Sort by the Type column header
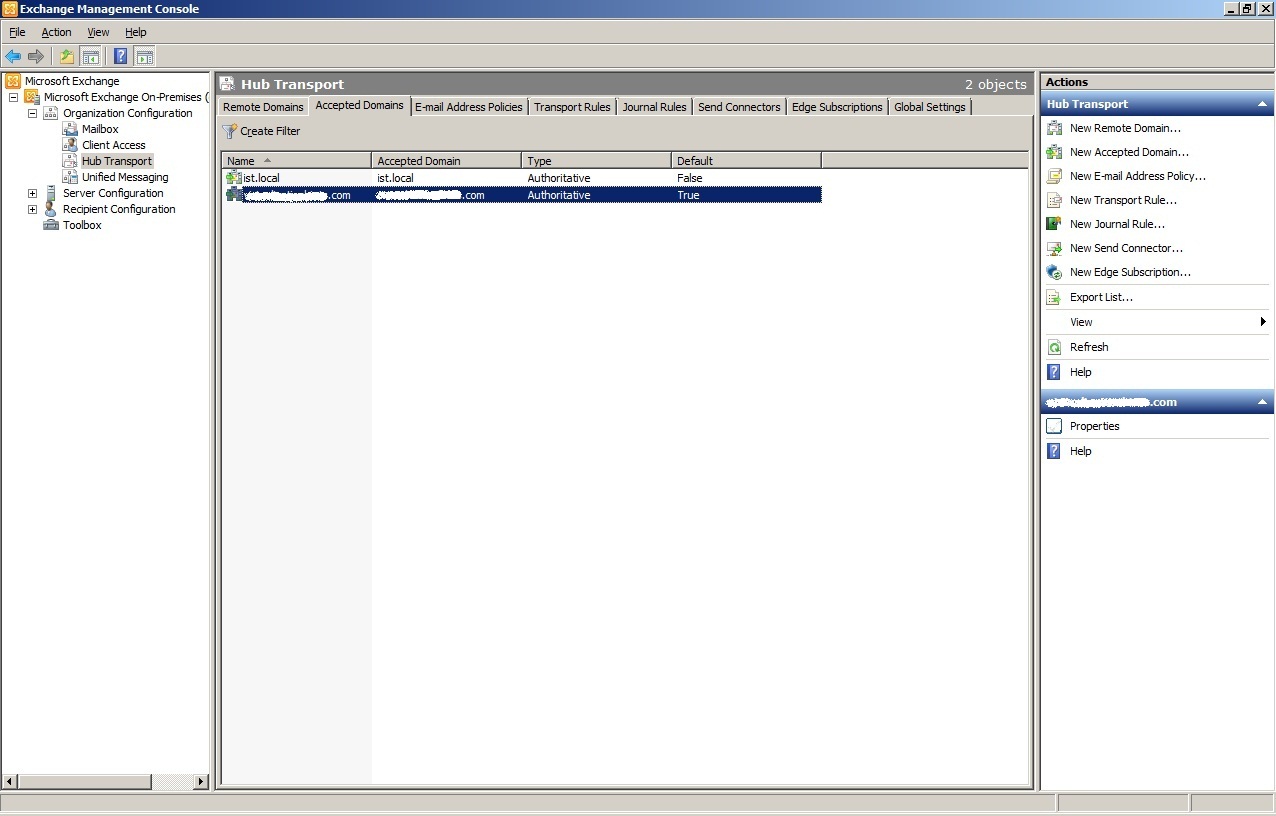Screen dimensions: 1276x816 pyautogui.click(x=595, y=161)
